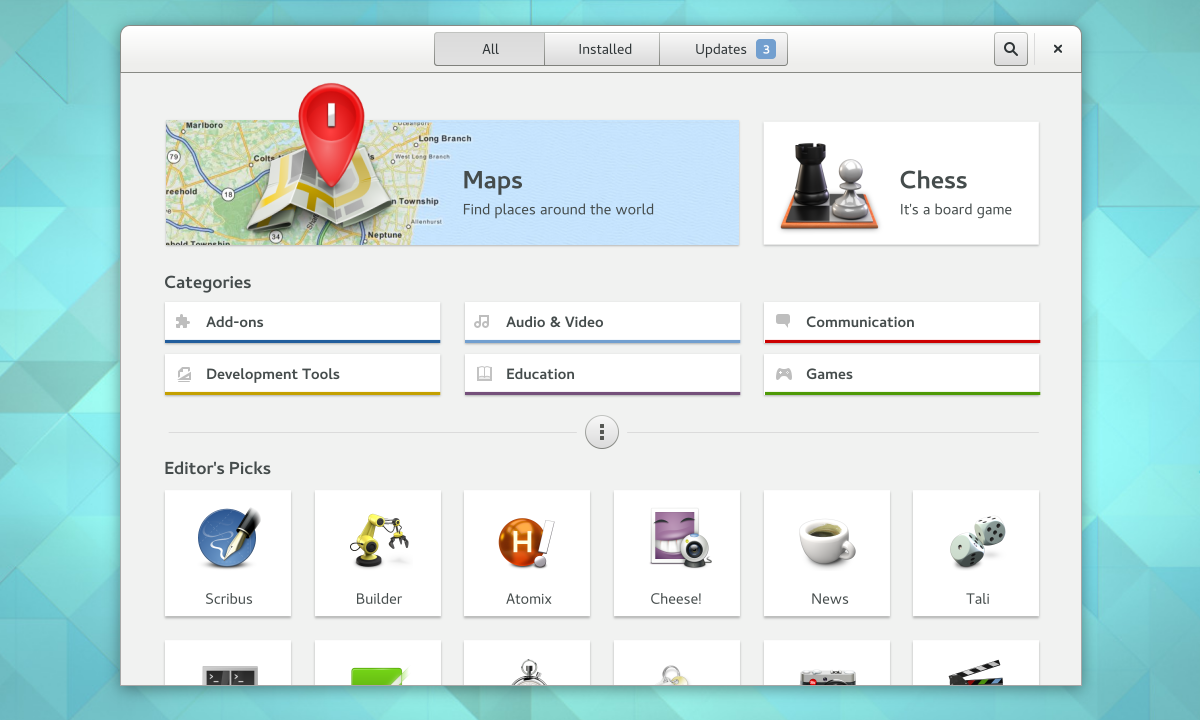This screenshot has width=1200, height=720.
Task: Click the Cheese! label
Action: [x=676, y=599]
